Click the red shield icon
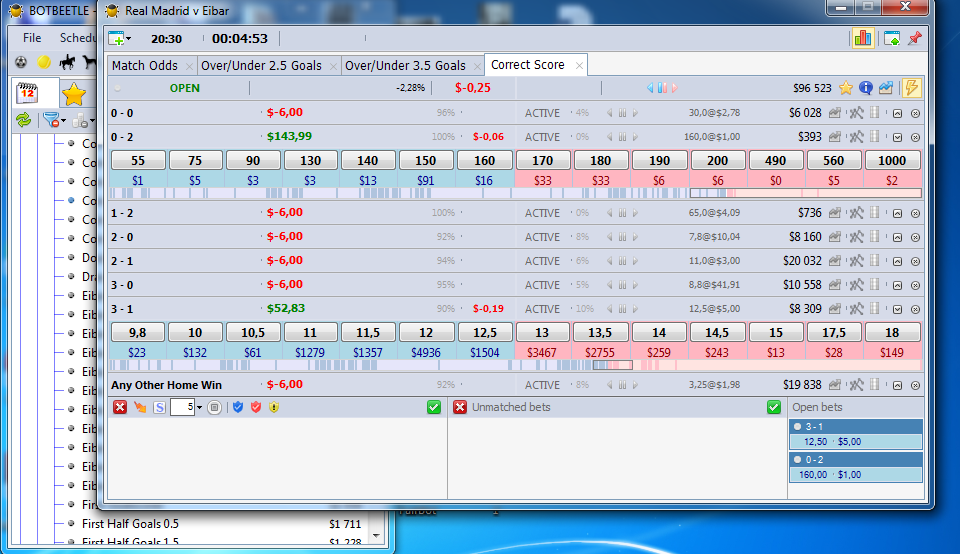The width and height of the screenshot is (960, 554). coord(256,407)
